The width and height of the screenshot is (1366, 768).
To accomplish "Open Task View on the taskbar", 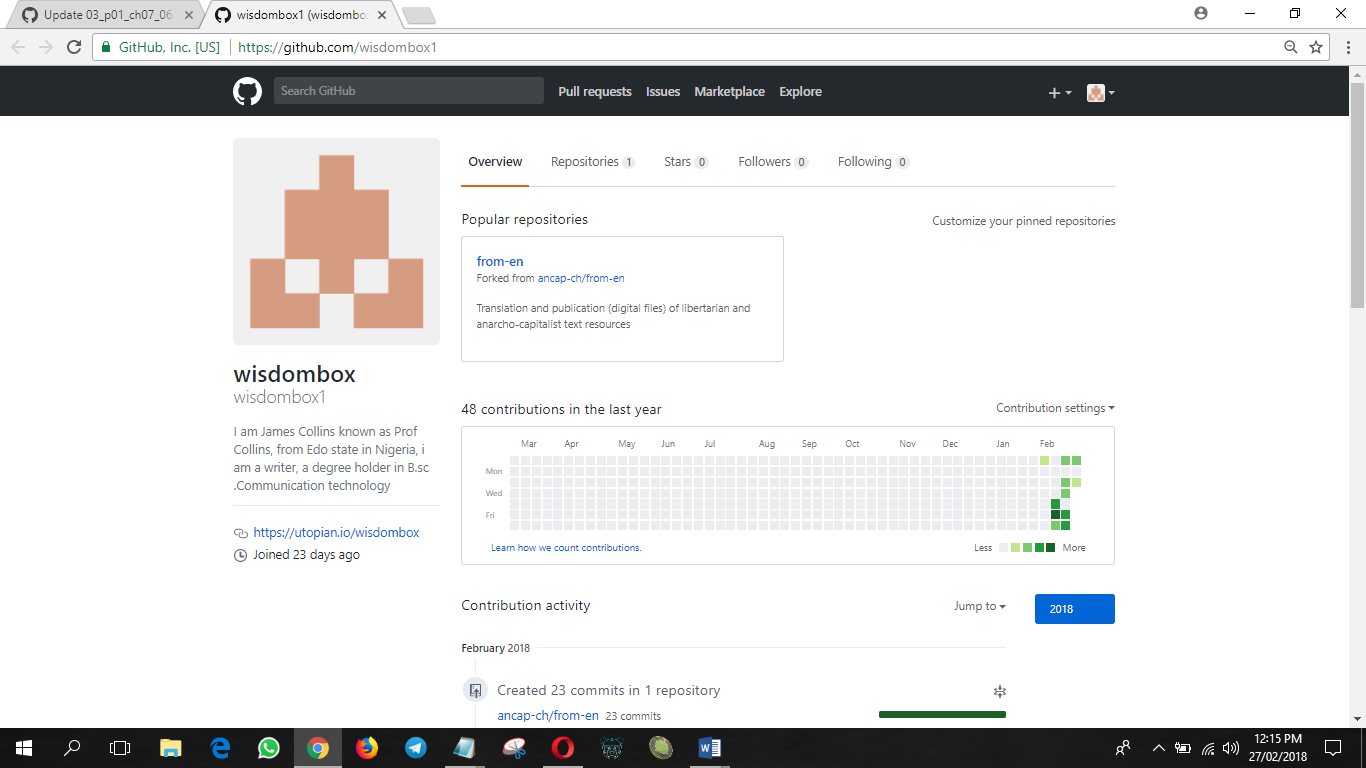I will point(120,747).
